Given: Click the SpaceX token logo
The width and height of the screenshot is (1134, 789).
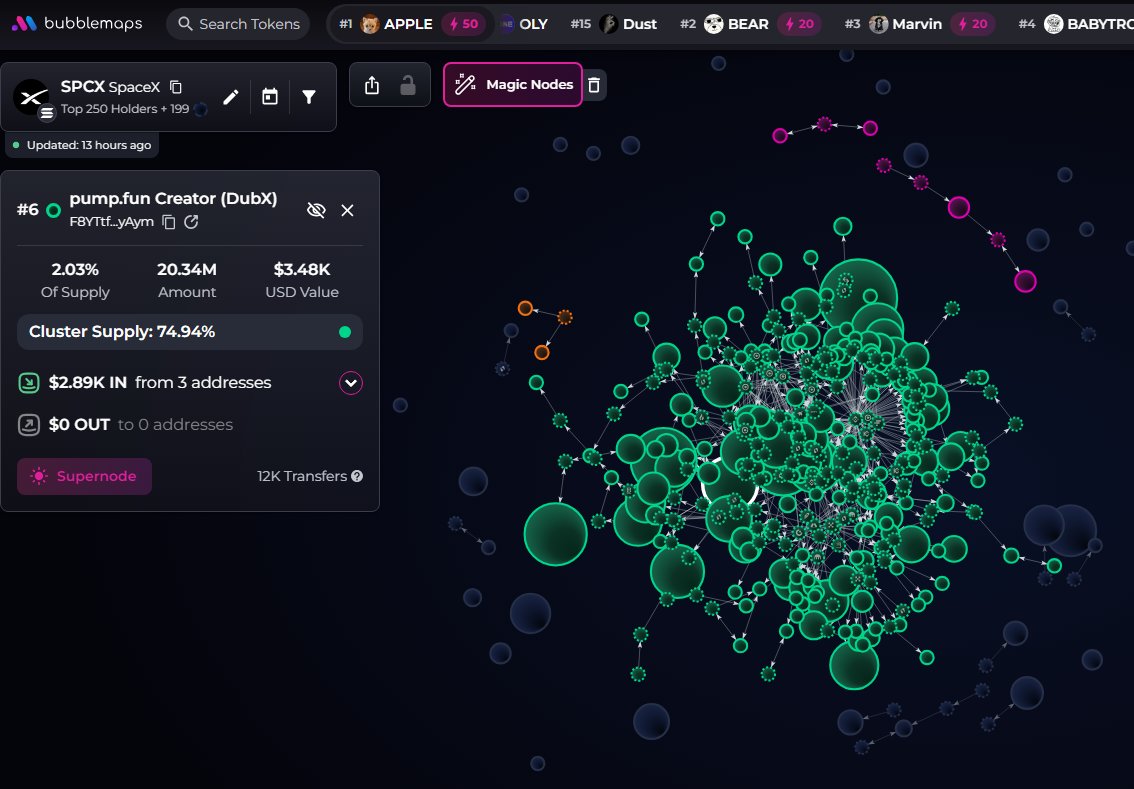Looking at the screenshot, I should pyautogui.click(x=31, y=97).
